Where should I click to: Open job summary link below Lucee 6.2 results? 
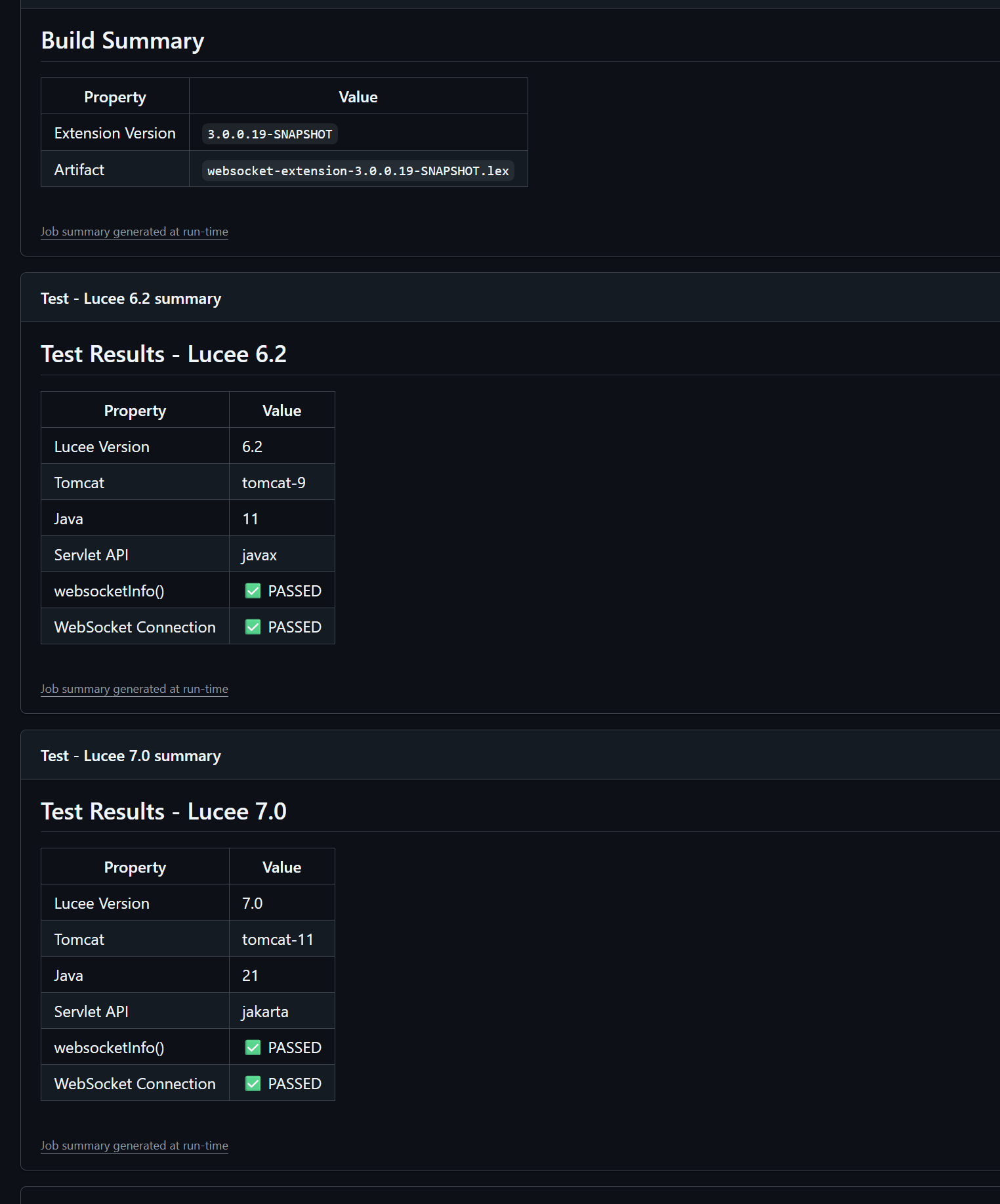point(135,689)
